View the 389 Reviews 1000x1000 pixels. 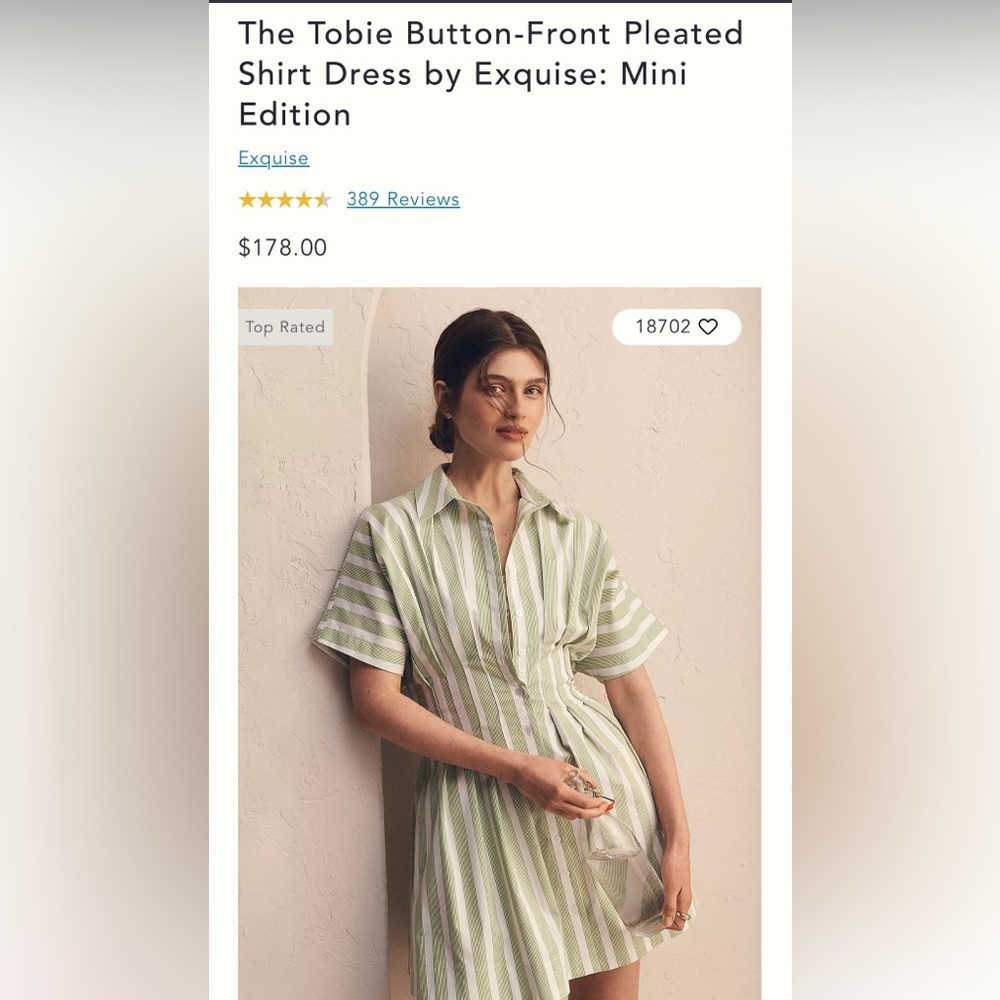403,199
